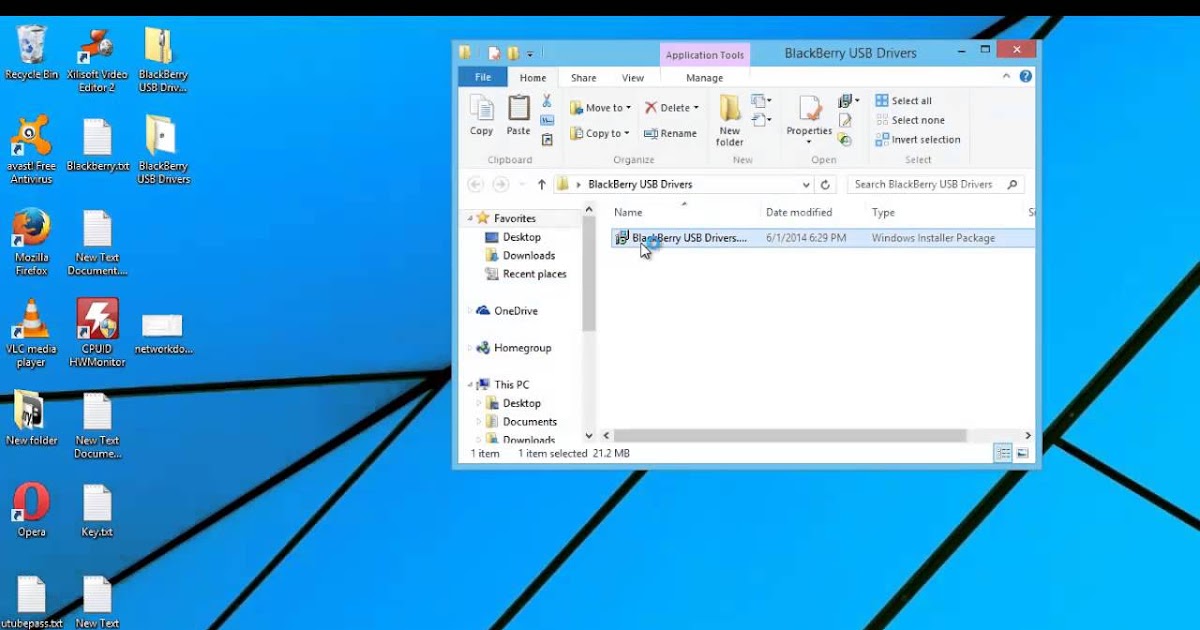Go back with the Back arrow
This screenshot has width=1200, height=630.
476,184
